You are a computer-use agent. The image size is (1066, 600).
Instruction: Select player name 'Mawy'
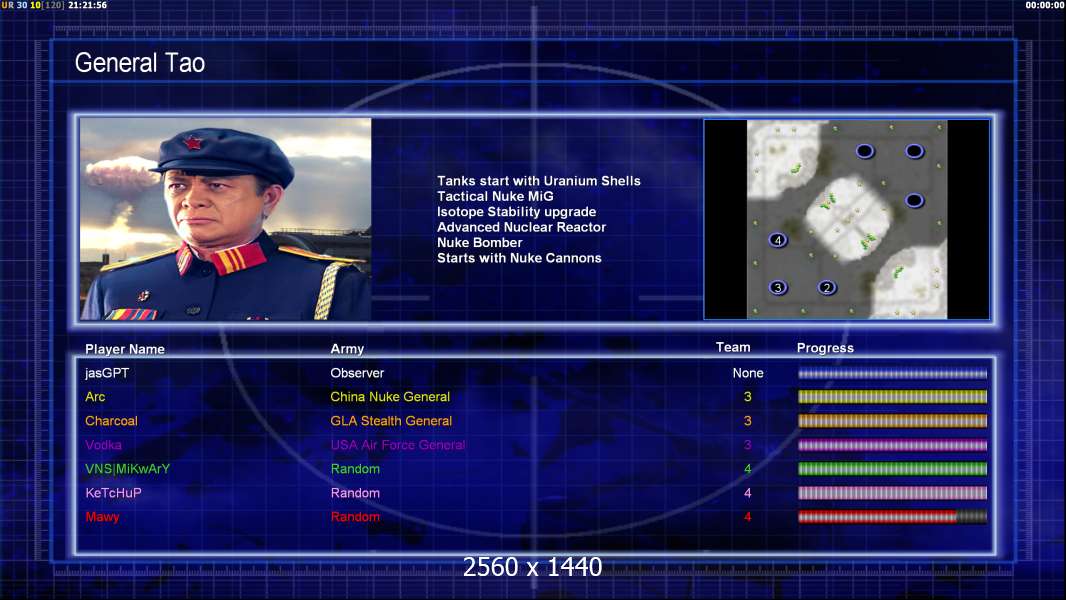pos(102,517)
